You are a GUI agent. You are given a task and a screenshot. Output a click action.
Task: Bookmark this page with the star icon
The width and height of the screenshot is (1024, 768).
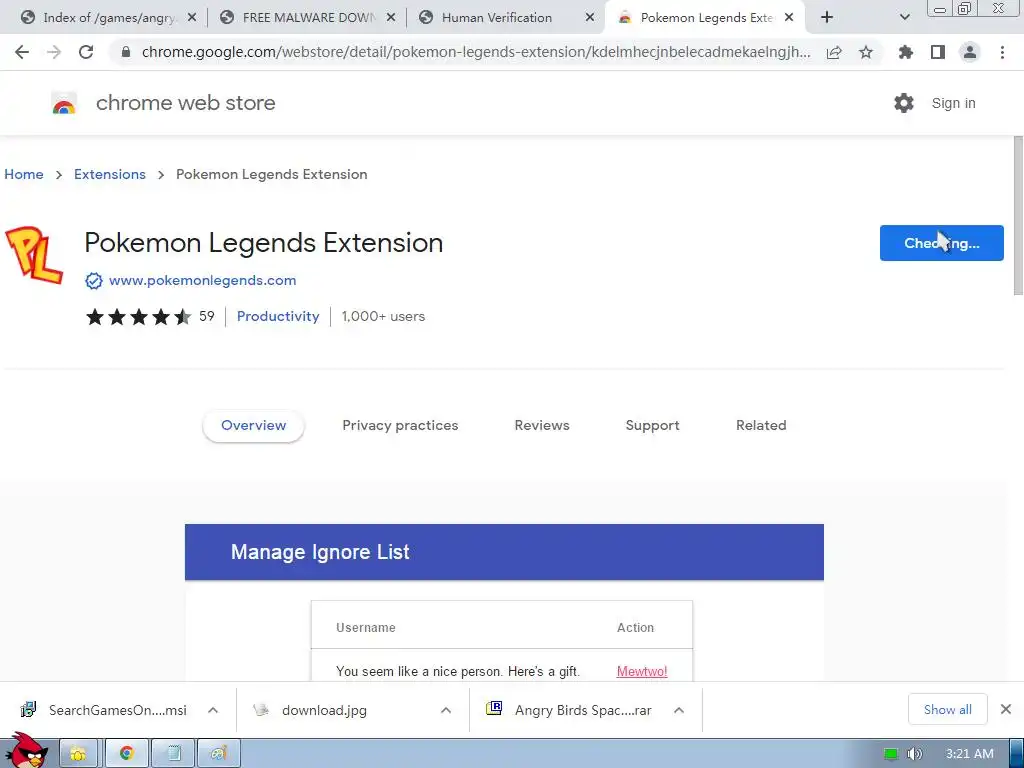pos(866,52)
